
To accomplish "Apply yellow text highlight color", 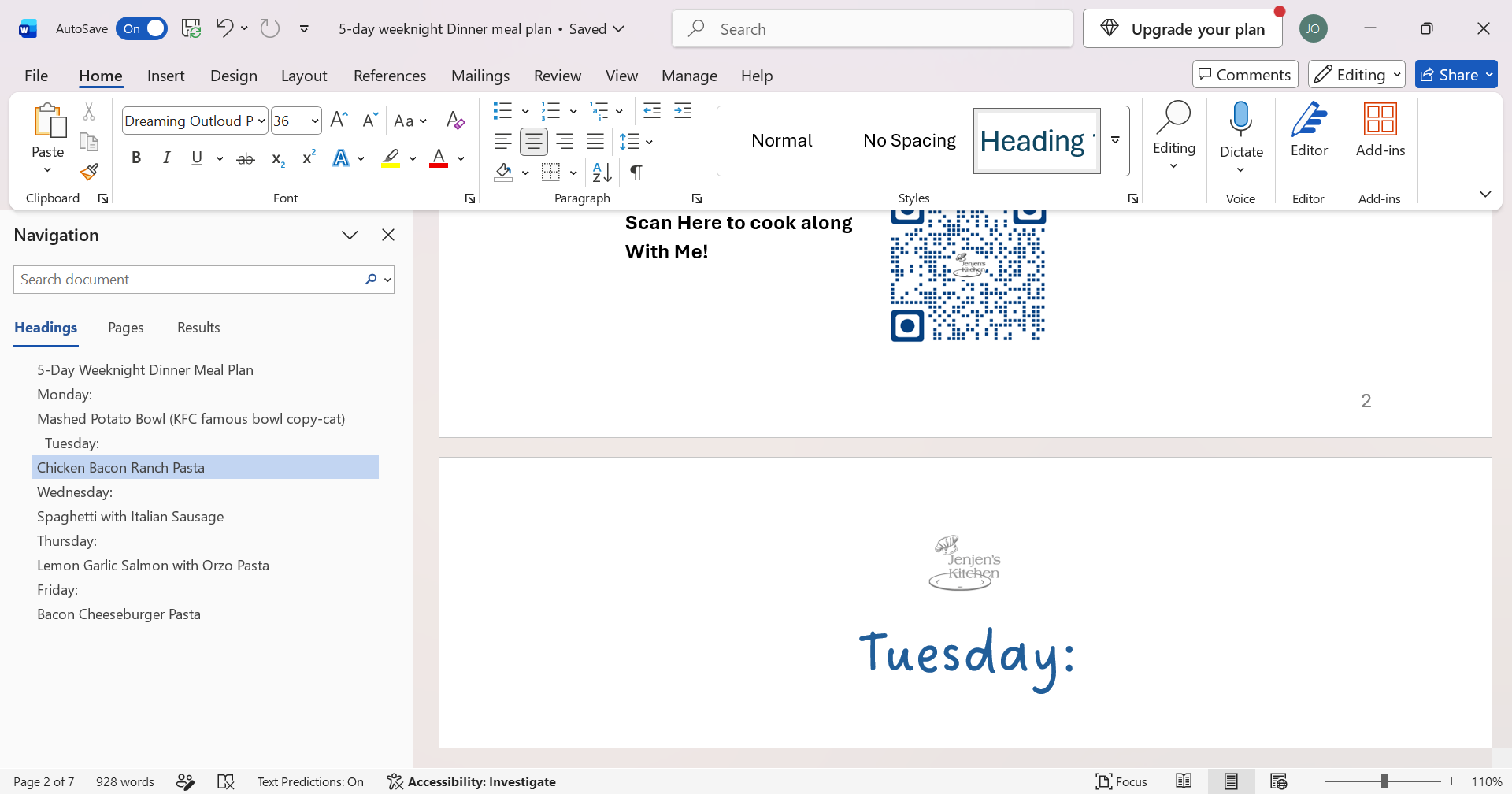I will click(x=391, y=158).
